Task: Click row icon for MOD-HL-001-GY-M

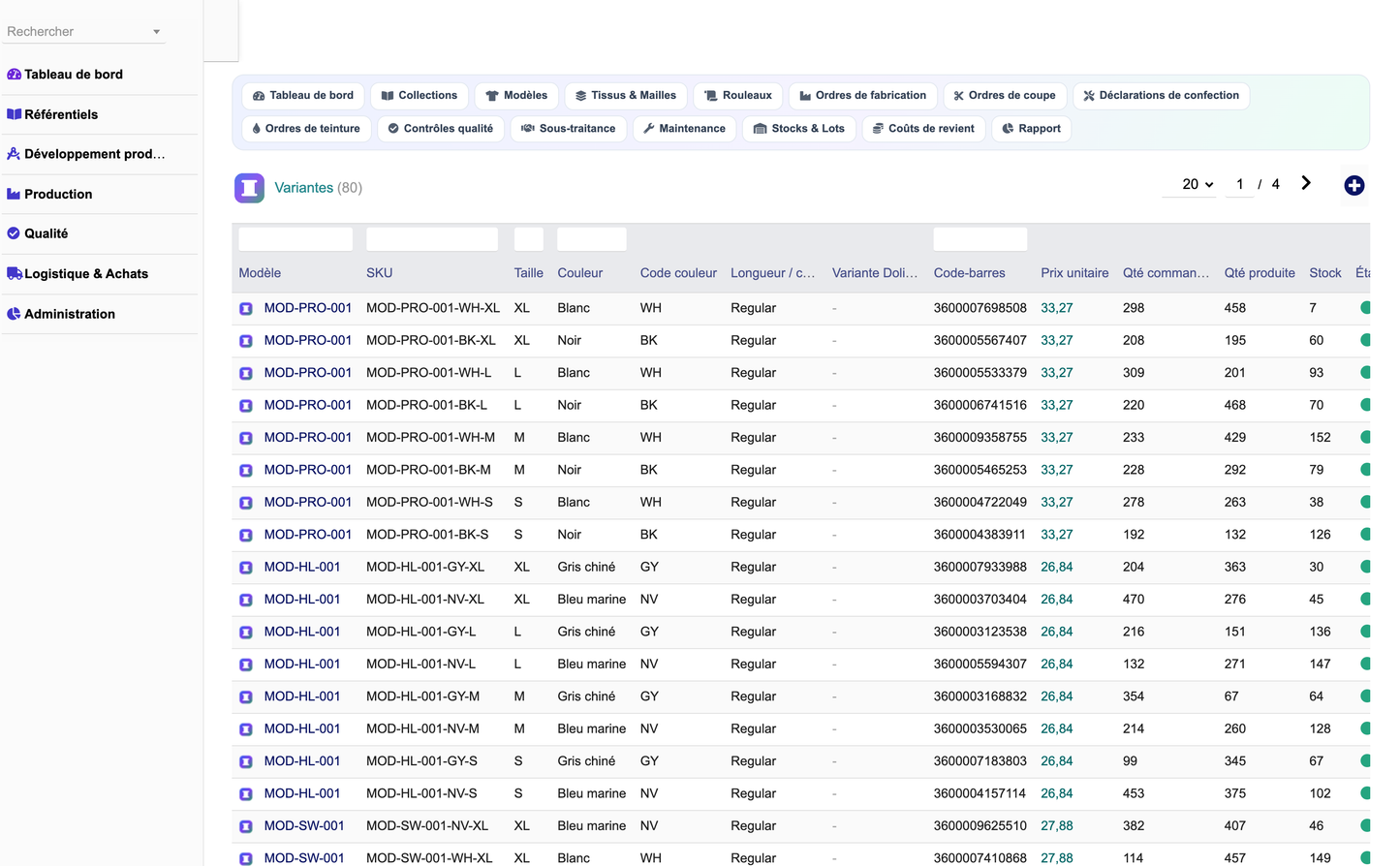Action: pyautogui.click(x=246, y=696)
